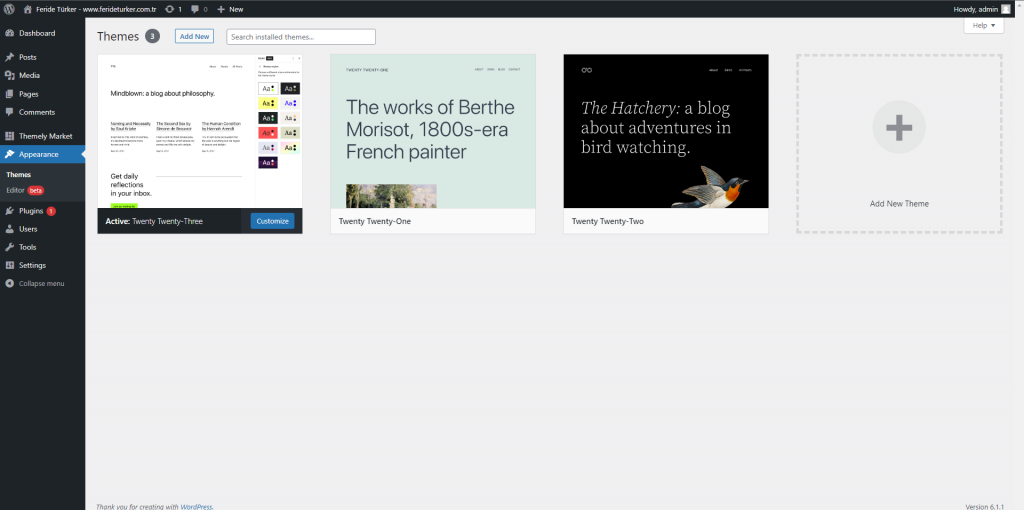Open the Twenty Twenty-One theme thumbnail
This screenshot has width=1024, height=510.
[433, 131]
